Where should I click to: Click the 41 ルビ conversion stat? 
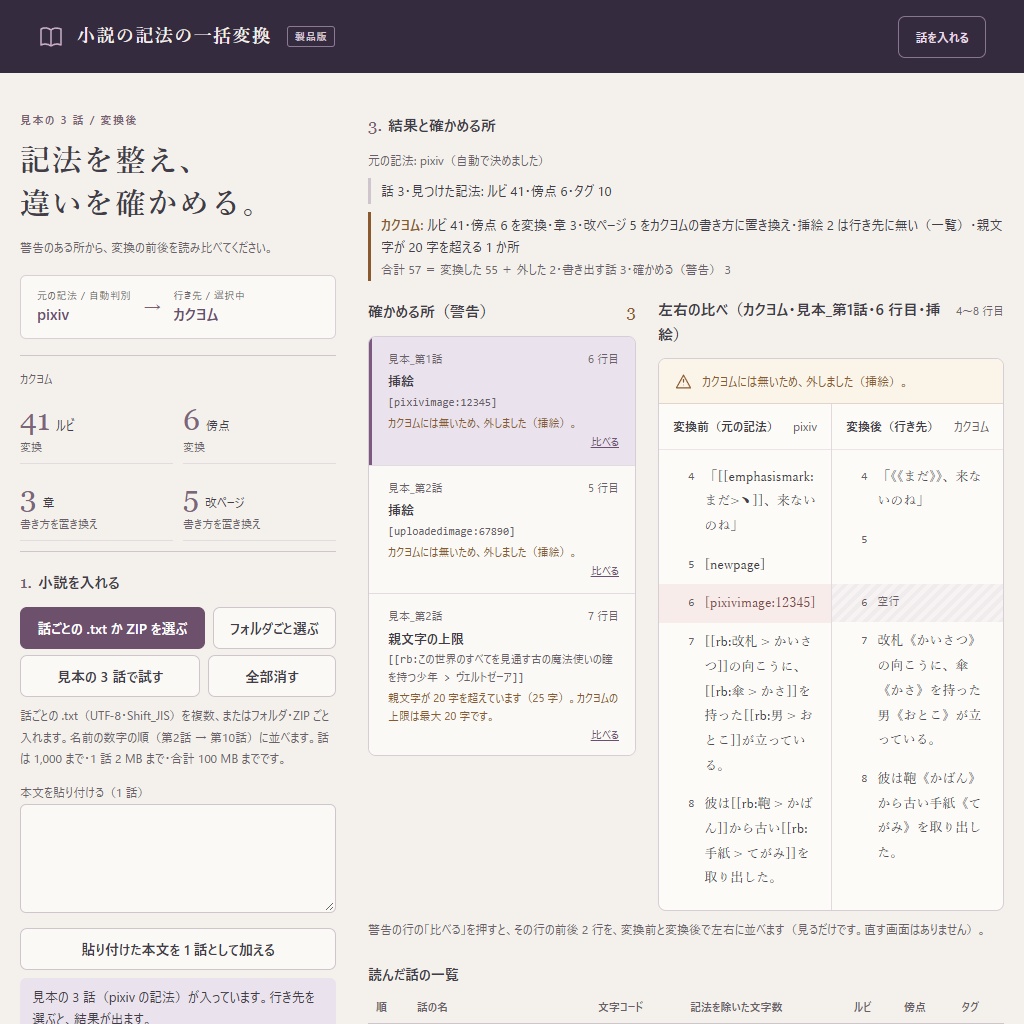(x=97, y=432)
